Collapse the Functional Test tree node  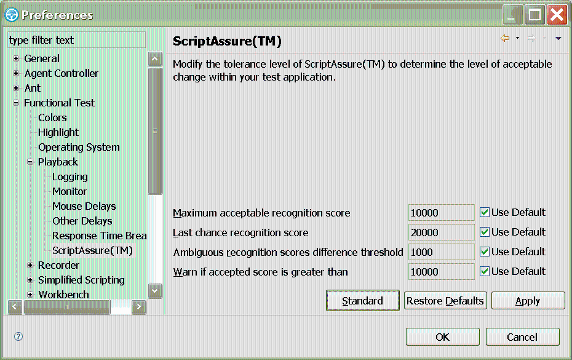16,103
